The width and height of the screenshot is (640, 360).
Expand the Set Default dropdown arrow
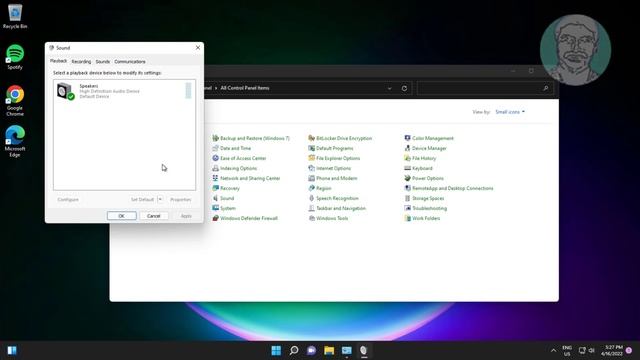pos(160,200)
